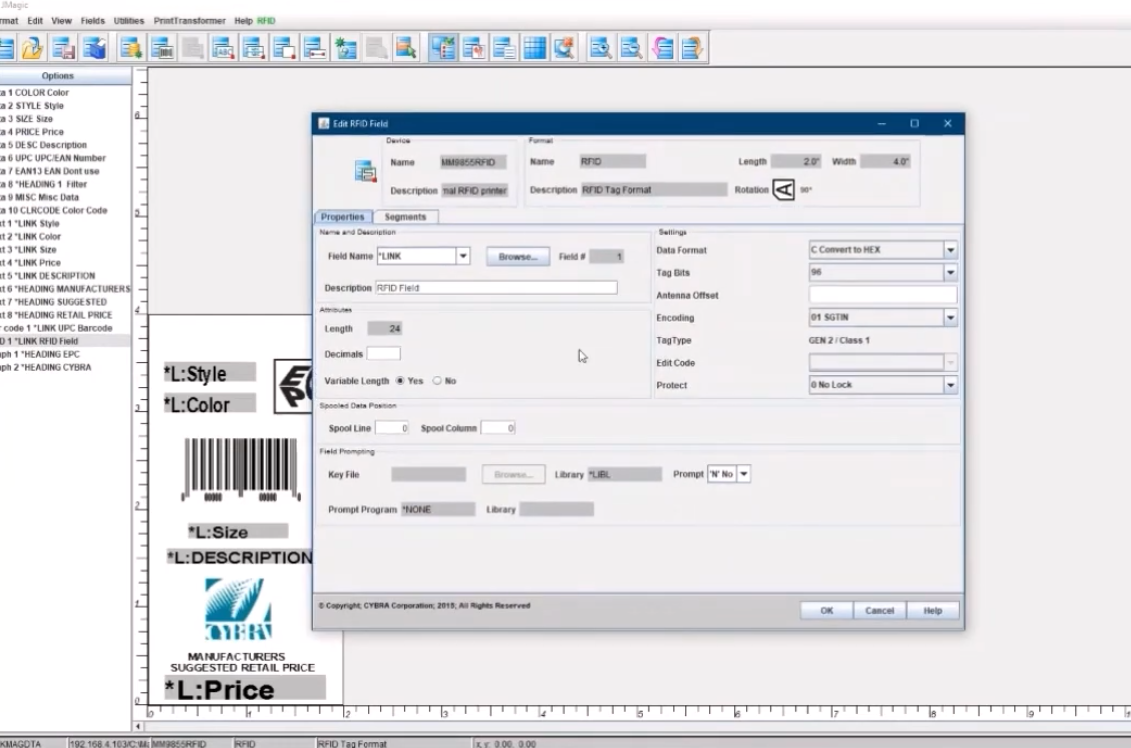The image size is (1131, 748).
Task: Select '*LINK UPC Barcode' in Options list
Action: (x=65, y=328)
